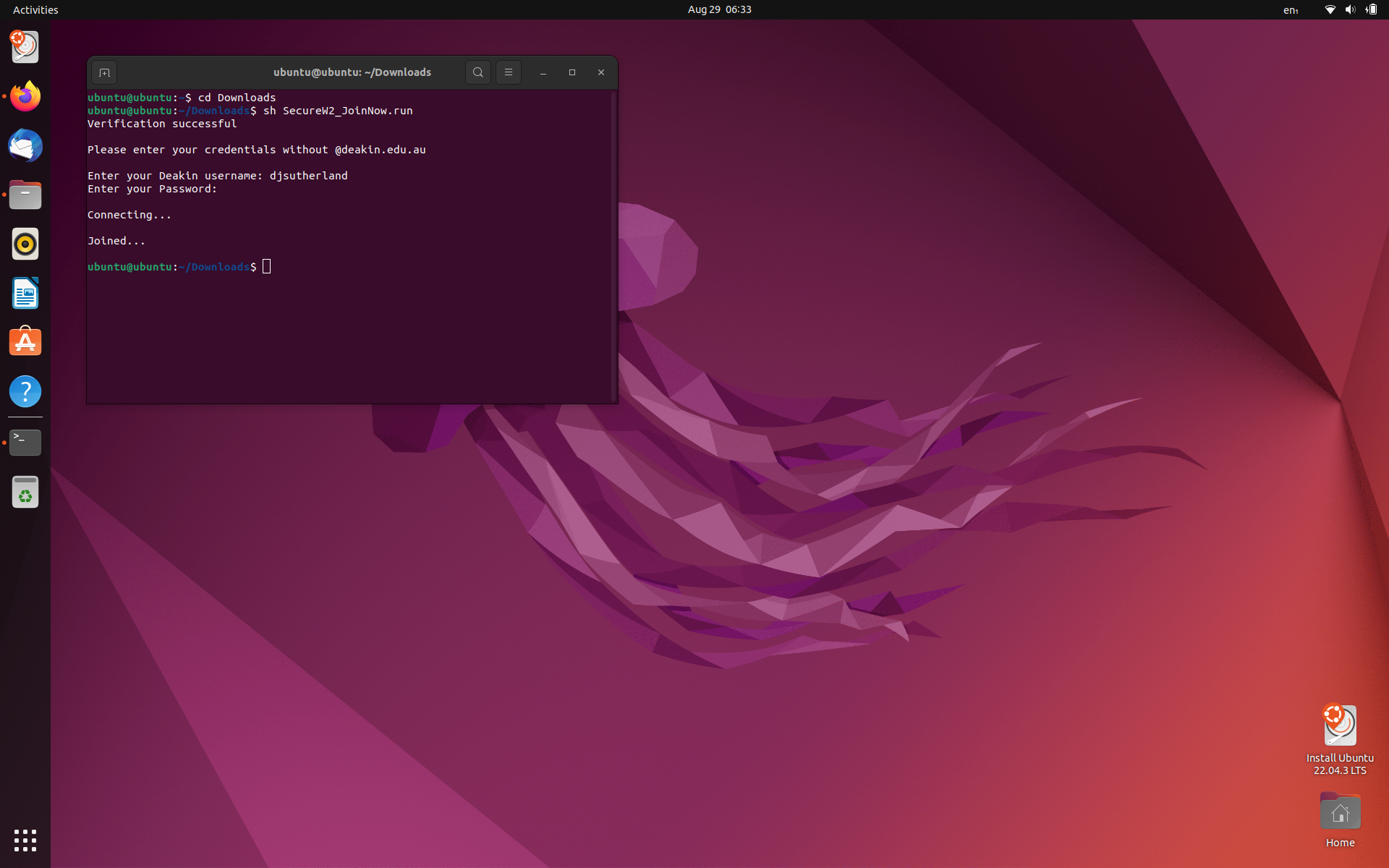Open the battery status menu
This screenshot has height=868, width=1389.
tap(1372, 9)
